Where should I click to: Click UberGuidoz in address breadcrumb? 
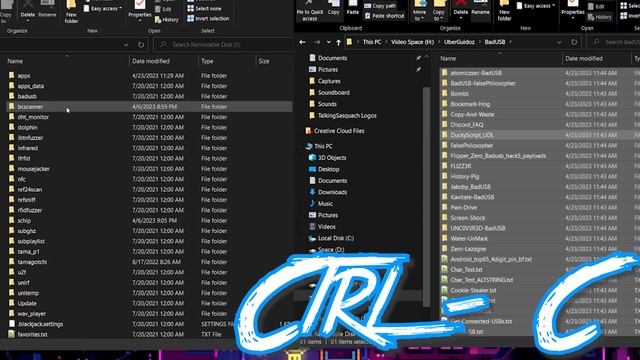(x=459, y=42)
